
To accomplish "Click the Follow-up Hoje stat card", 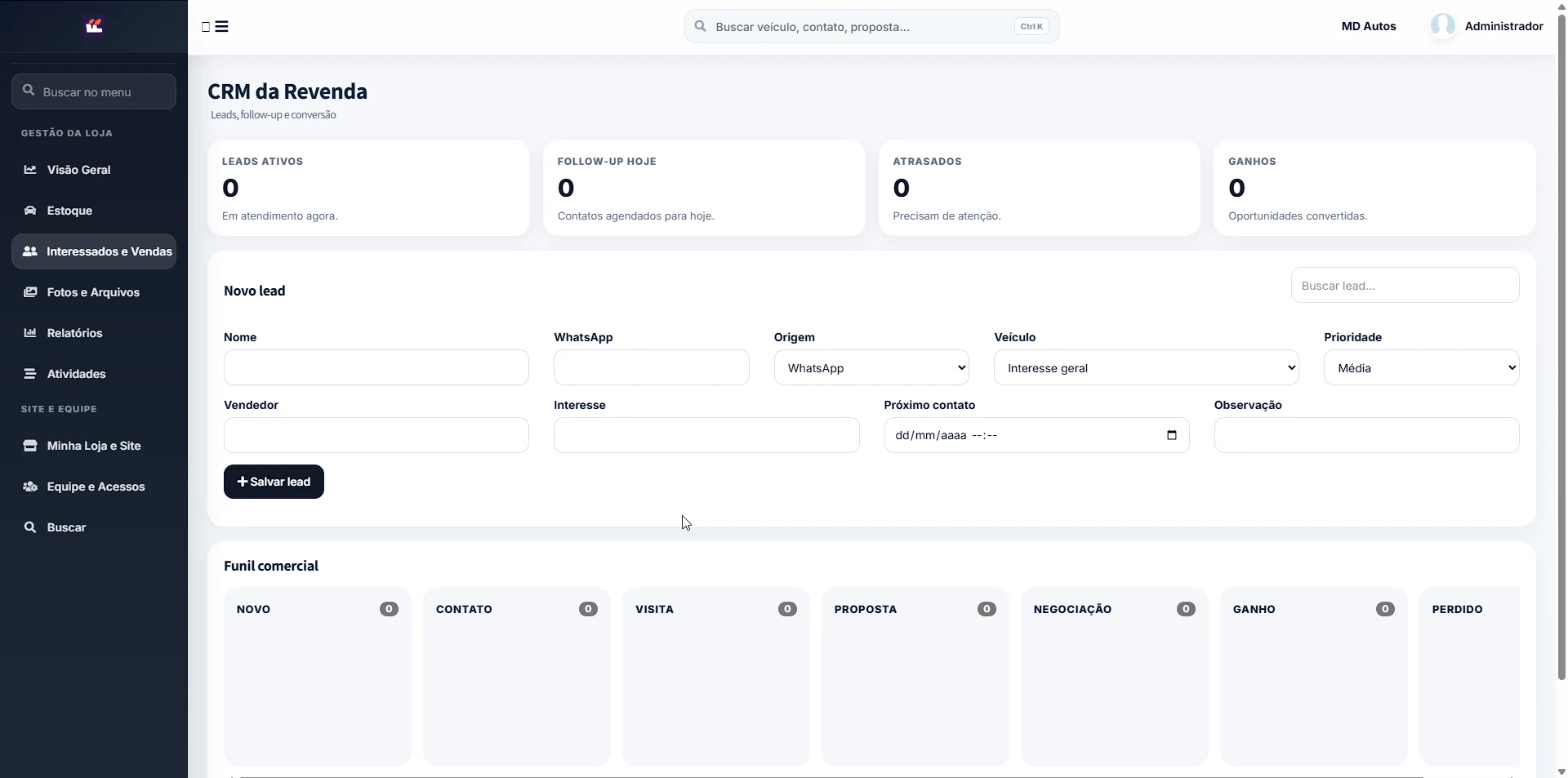I will pyautogui.click(x=704, y=188).
